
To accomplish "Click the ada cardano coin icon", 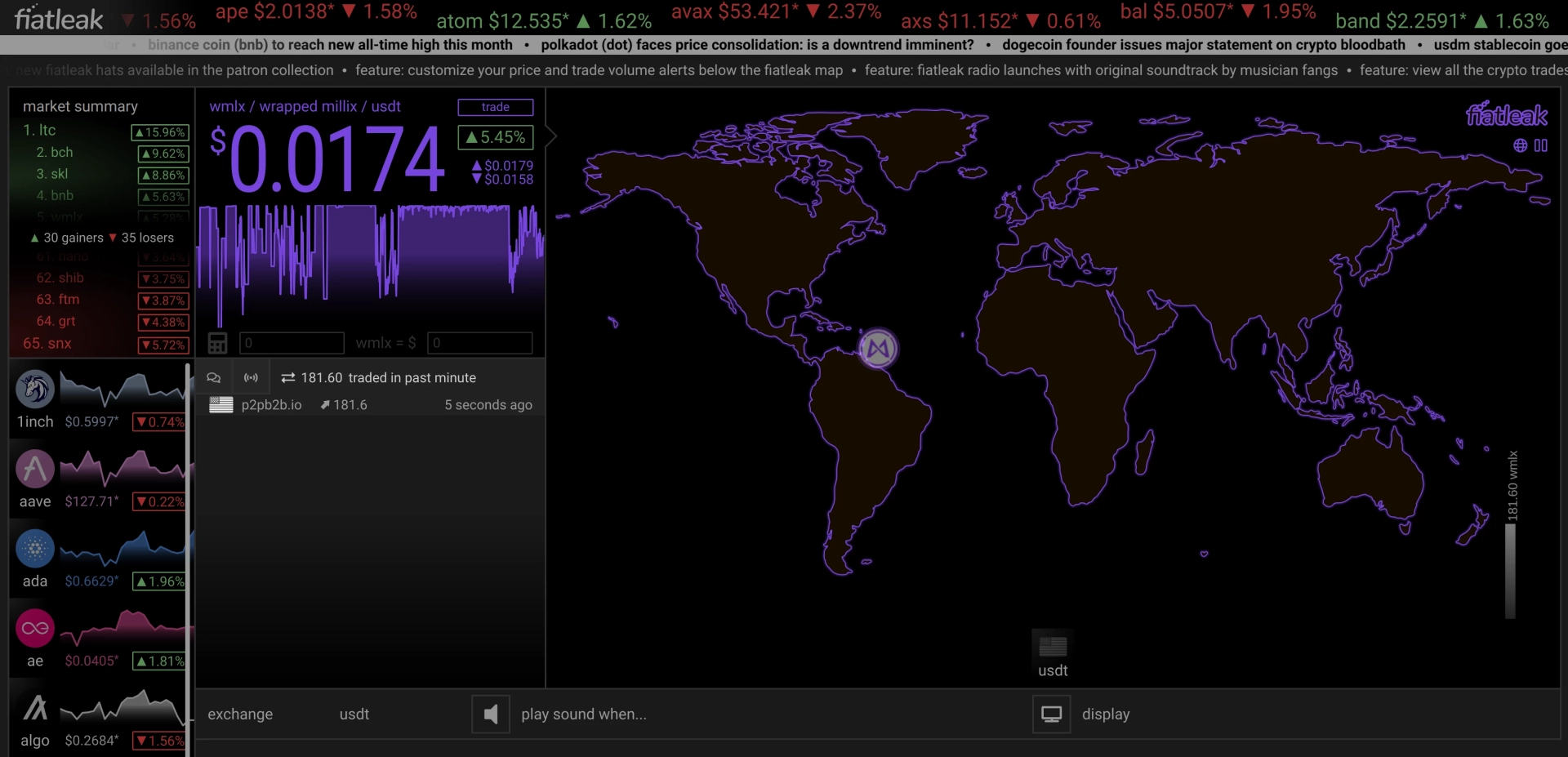I will (35, 549).
